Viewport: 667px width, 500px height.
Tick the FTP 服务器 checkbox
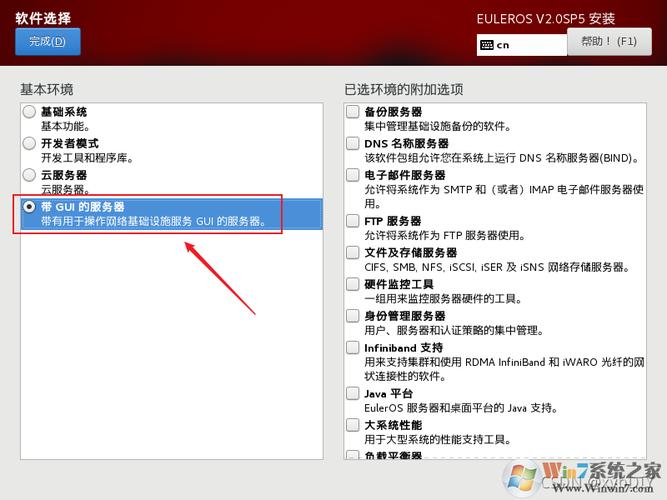[x=353, y=221]
